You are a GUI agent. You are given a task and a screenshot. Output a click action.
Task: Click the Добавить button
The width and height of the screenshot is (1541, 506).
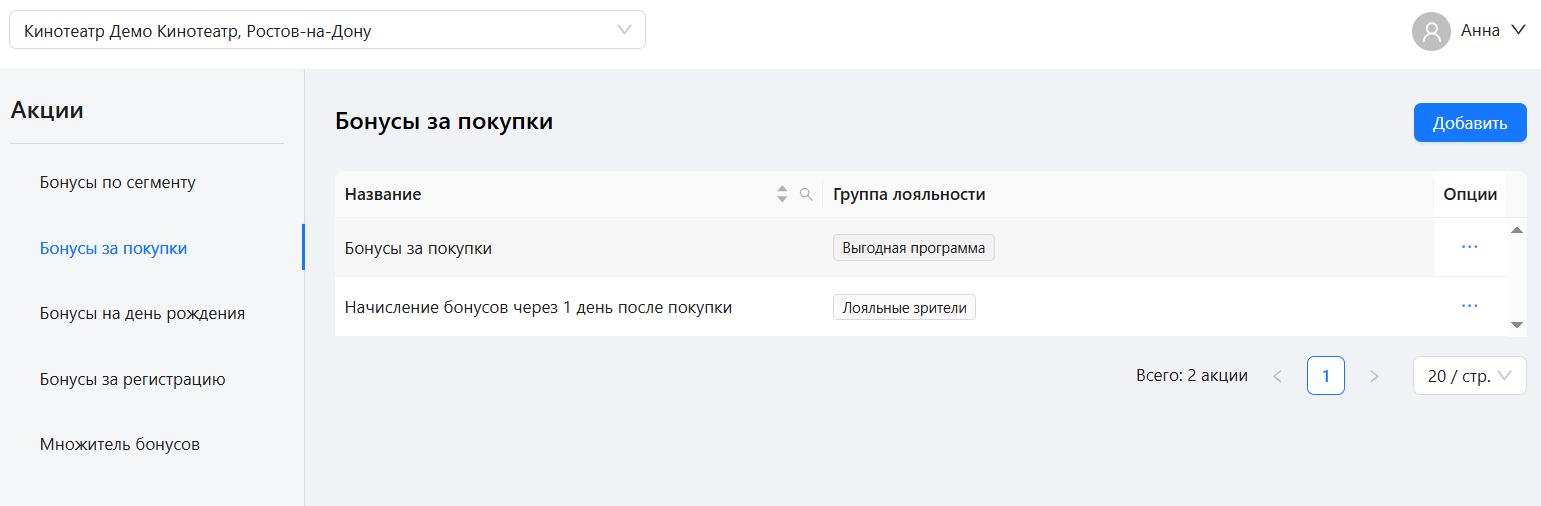pyautogui.click(x=1470, y=123)
